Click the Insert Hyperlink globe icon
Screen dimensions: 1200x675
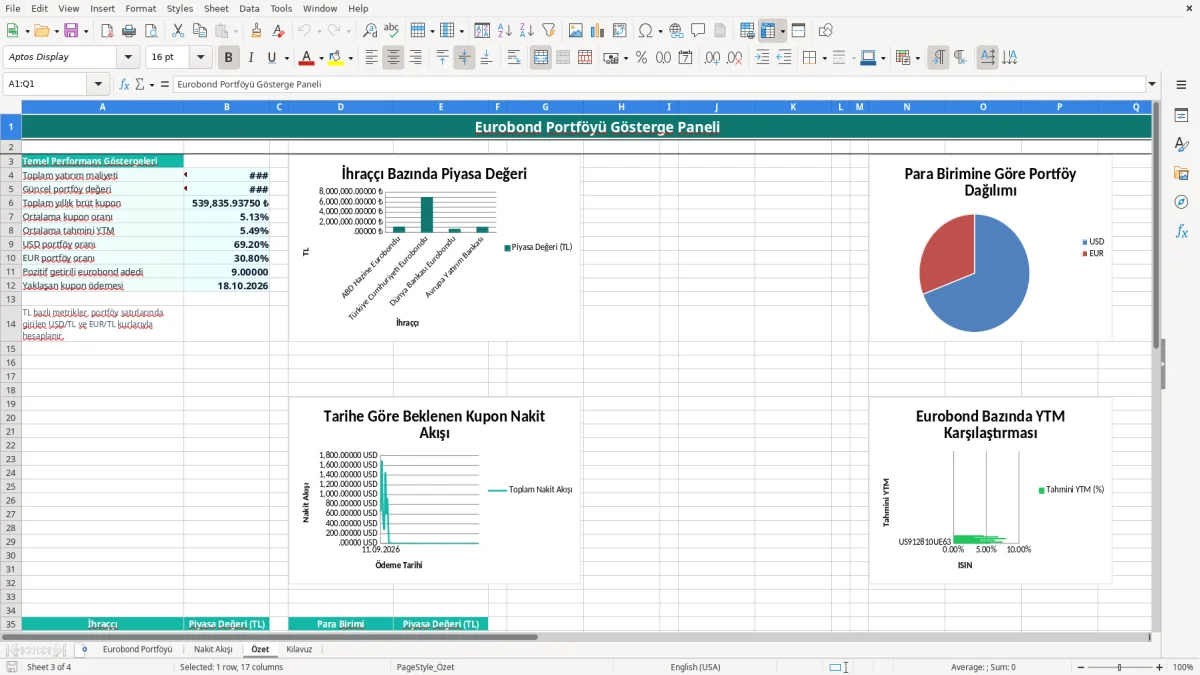676,31
